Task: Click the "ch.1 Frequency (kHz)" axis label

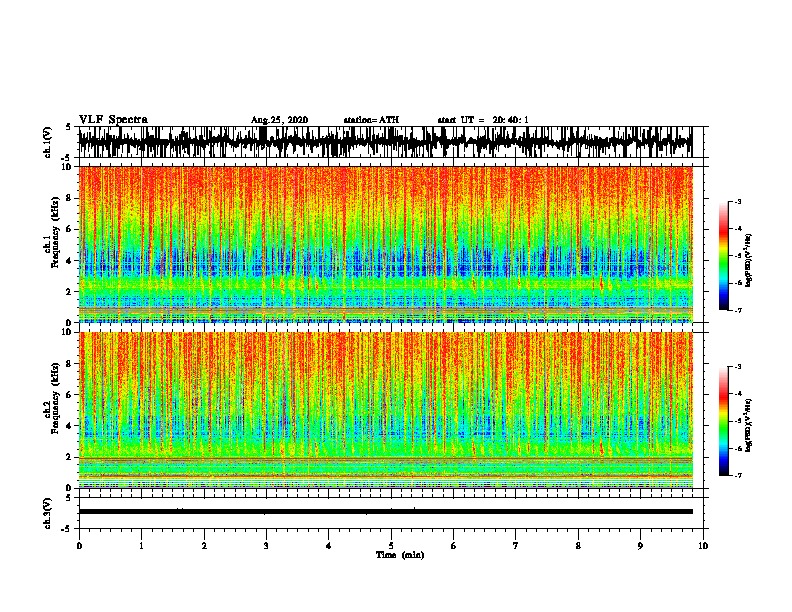Action: 51,233
